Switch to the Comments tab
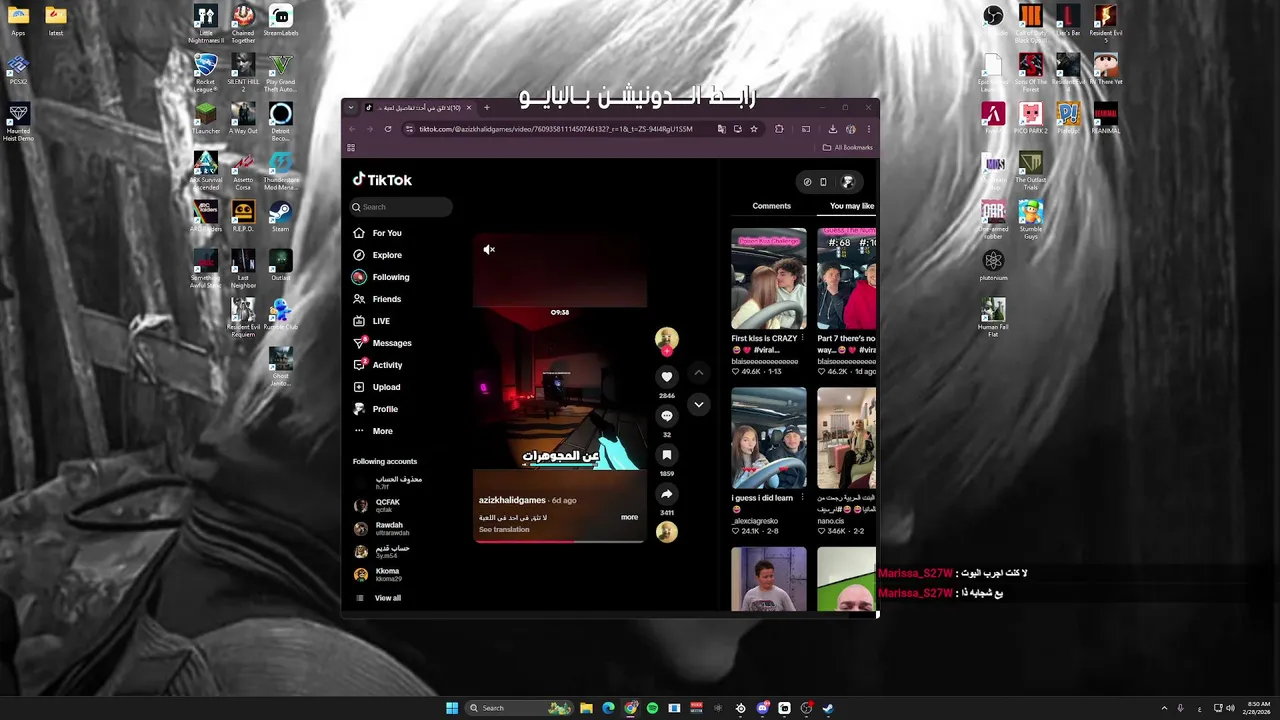 click(x=771, y=206)
